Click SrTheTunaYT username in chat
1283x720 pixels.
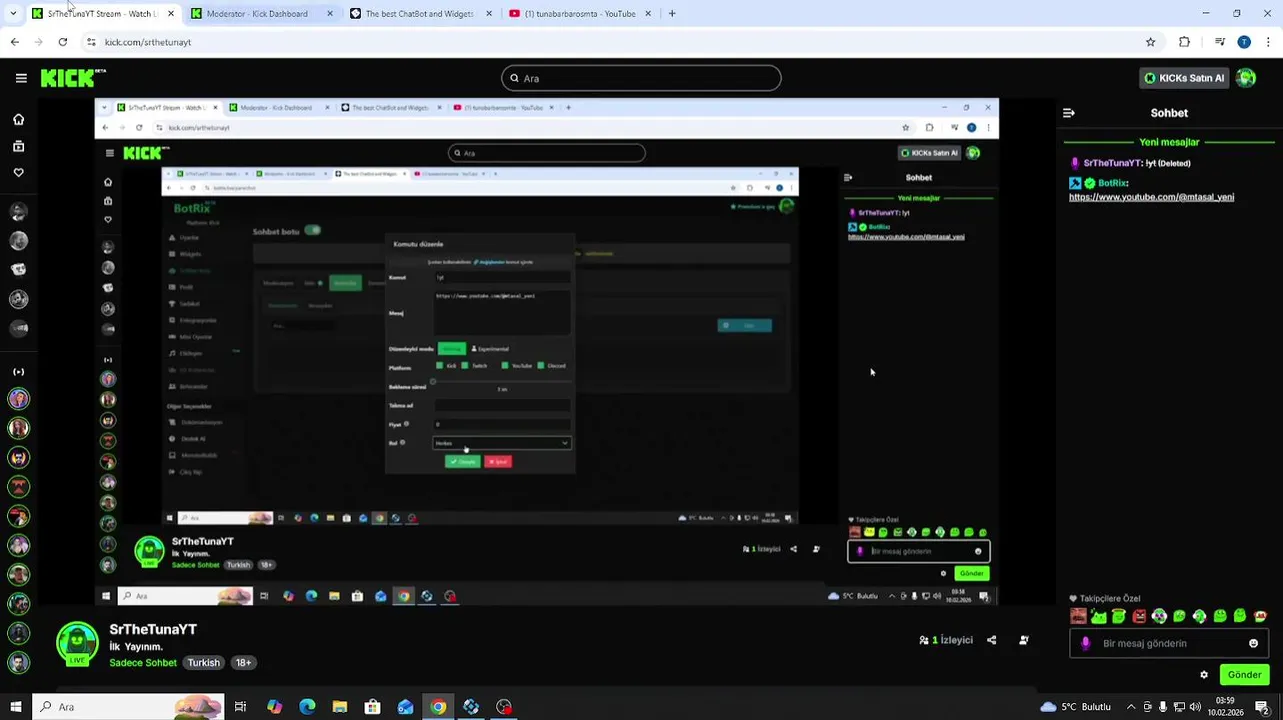1112,163
